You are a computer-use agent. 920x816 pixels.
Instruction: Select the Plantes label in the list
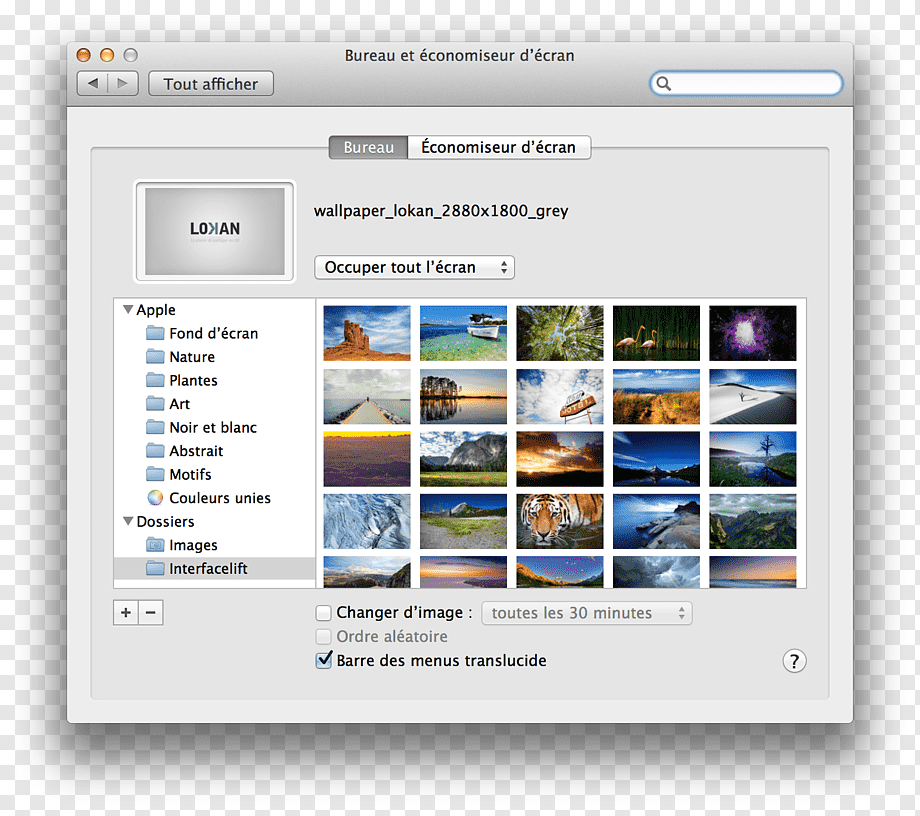click(193, 380)
